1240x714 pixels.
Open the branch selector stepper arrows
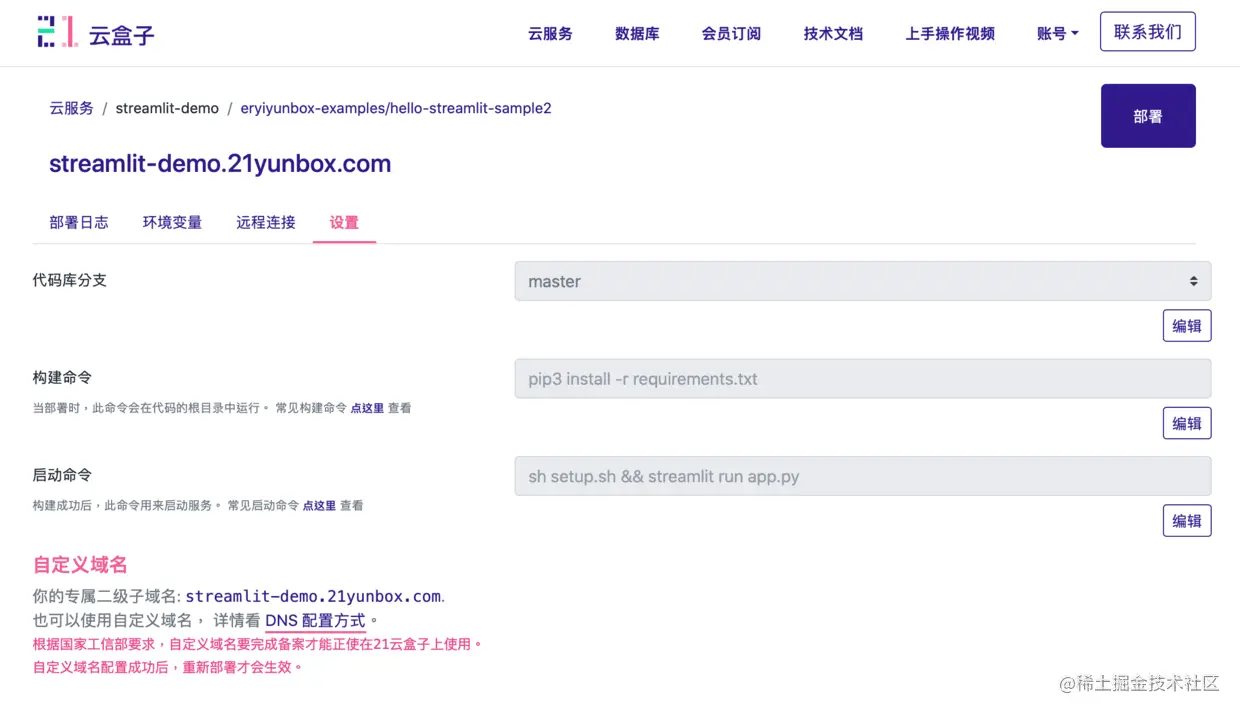[x=1192, y=281]
